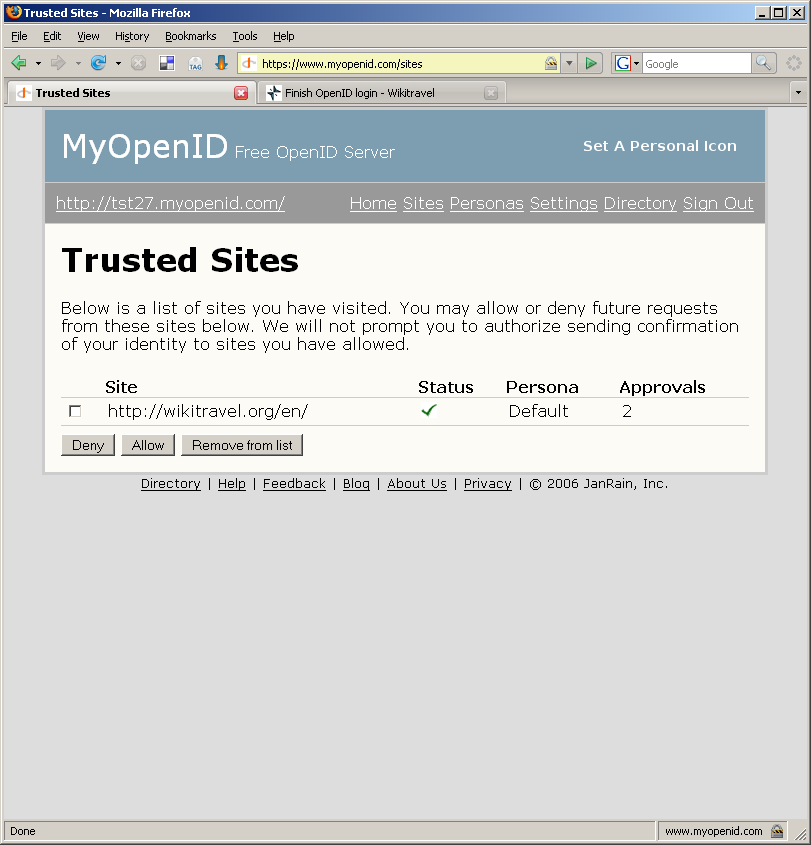Reload the page with the refresh icon
The height and width of the screenshot is (845, 811).
[x=98, y=63]
